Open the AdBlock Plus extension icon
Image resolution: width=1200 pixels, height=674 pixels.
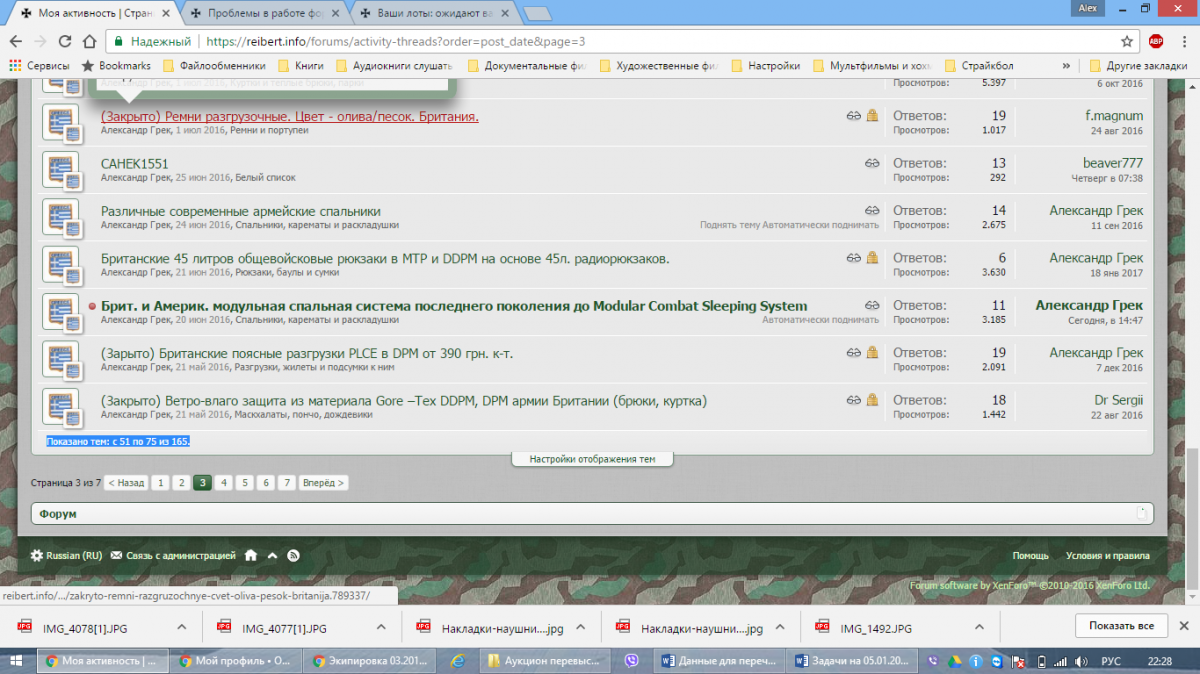[x=1156, y=41]
